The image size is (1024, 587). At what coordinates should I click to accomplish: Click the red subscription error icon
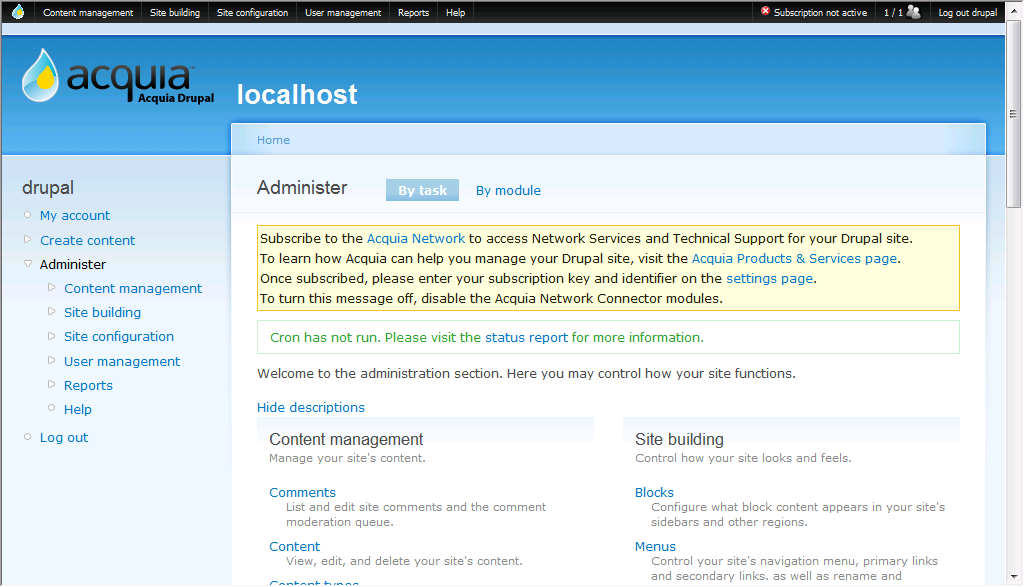(x=765, y=11)
